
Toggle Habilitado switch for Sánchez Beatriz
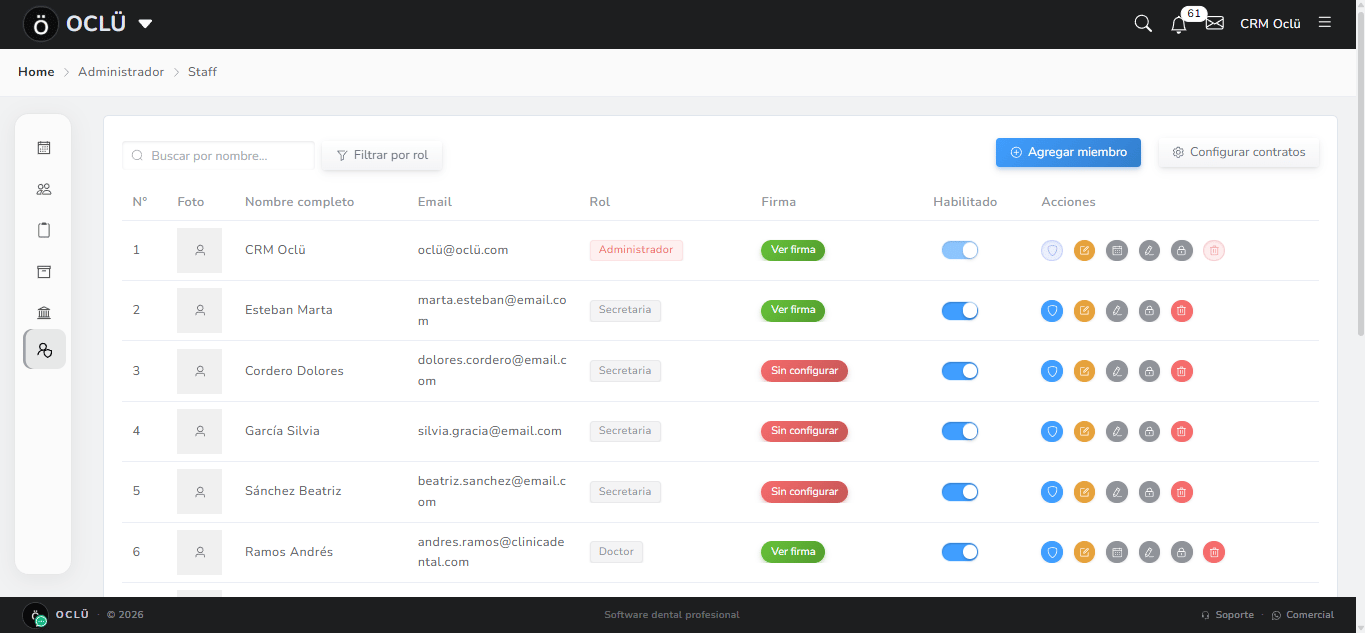click(960, 492)
